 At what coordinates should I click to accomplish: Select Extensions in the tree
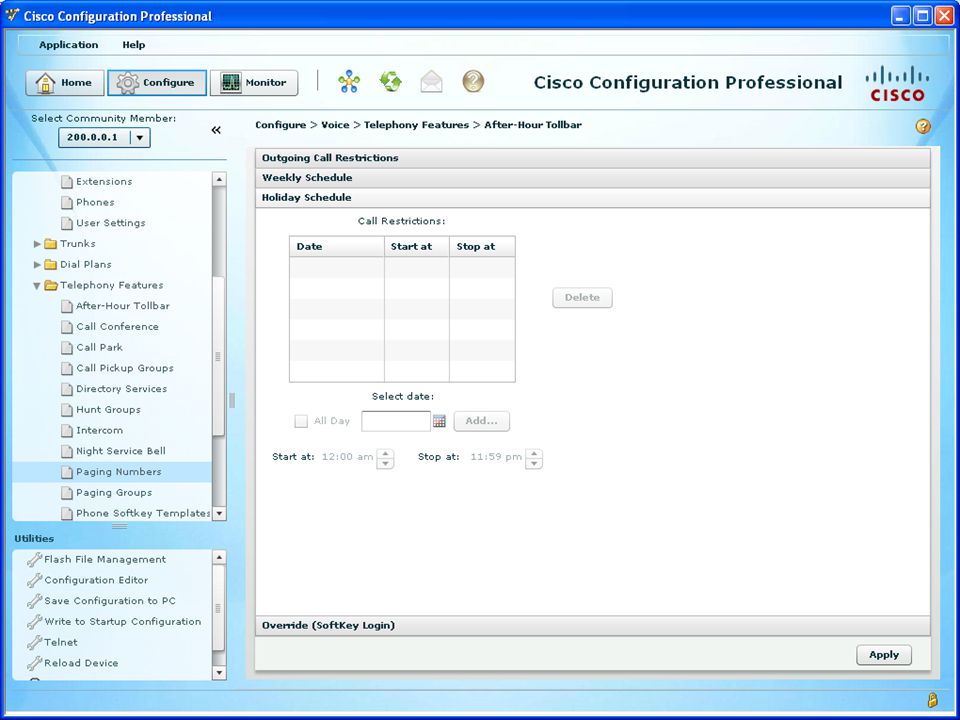pyautogui.click(x=104, y=182)
